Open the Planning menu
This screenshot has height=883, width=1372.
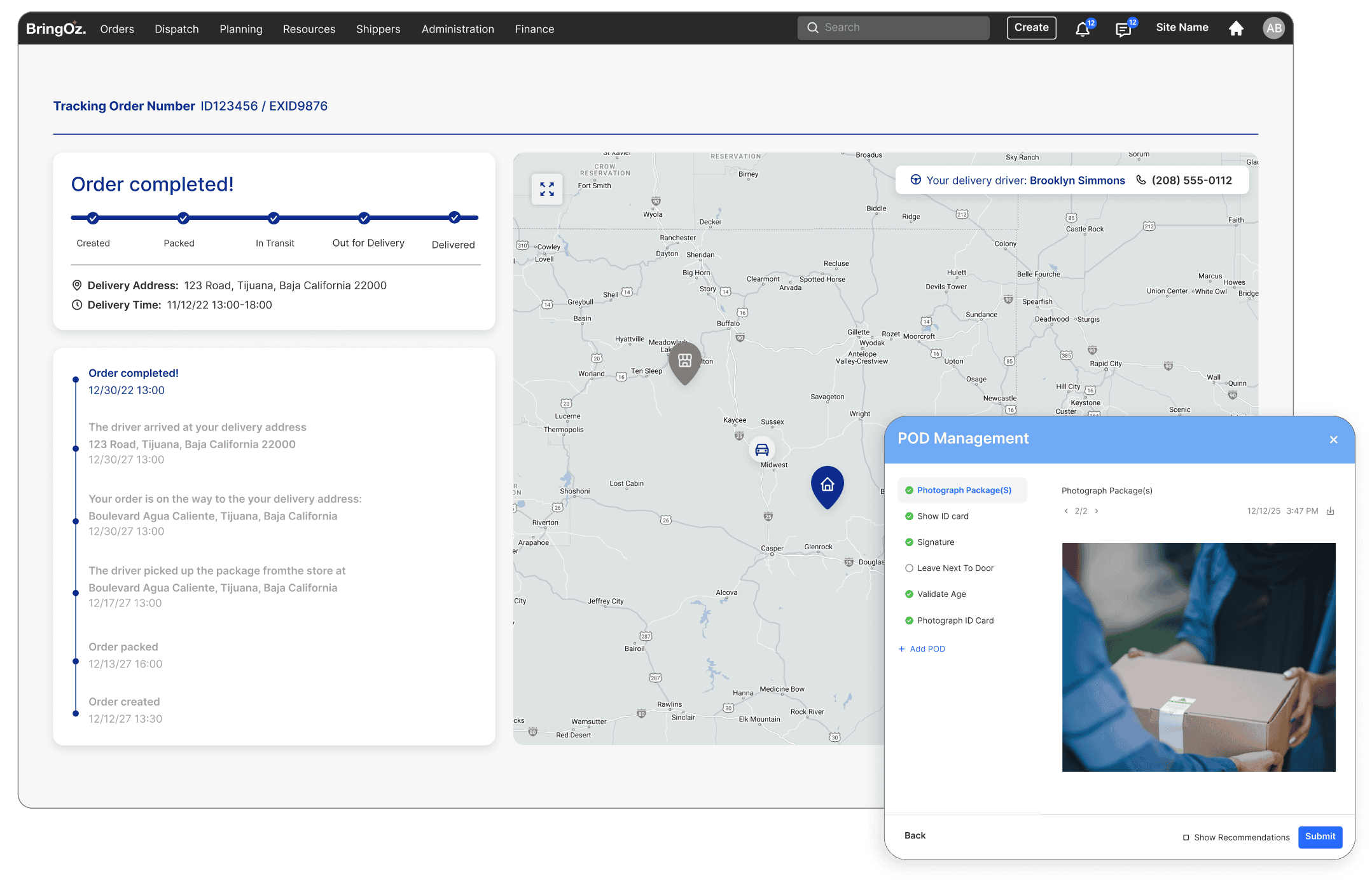(241, 29)
